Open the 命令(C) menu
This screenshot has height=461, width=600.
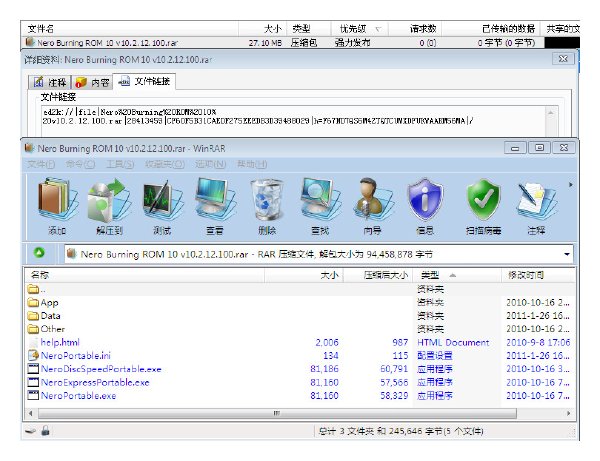(80, 164)
